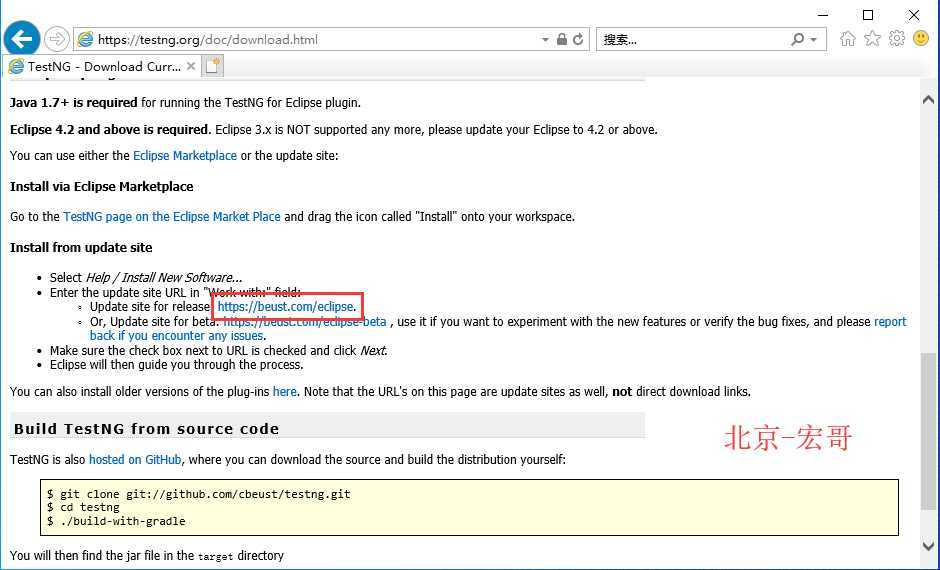Open Favorites via the star icon
This screenshot has height=570, width=940.
pyautogui.click(x=872, y=39)
